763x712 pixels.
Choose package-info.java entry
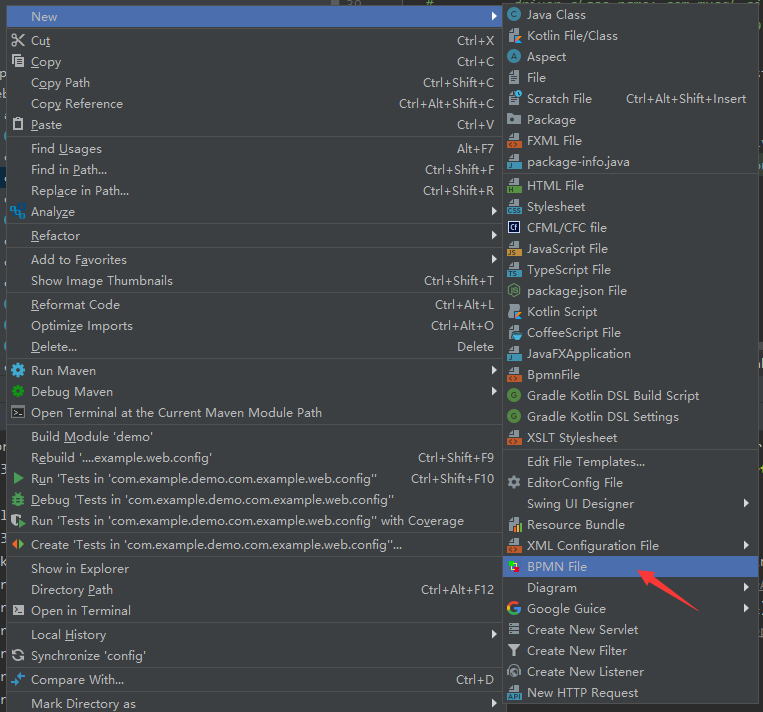pos(631,162)
